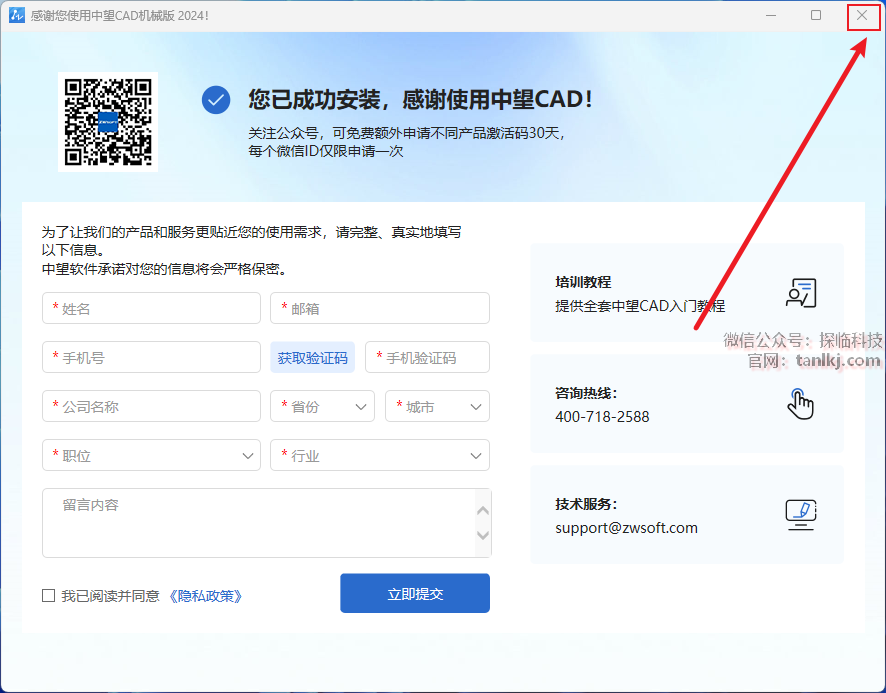Click the ZWCAD app icon in title bar

[x=16, y=15]
